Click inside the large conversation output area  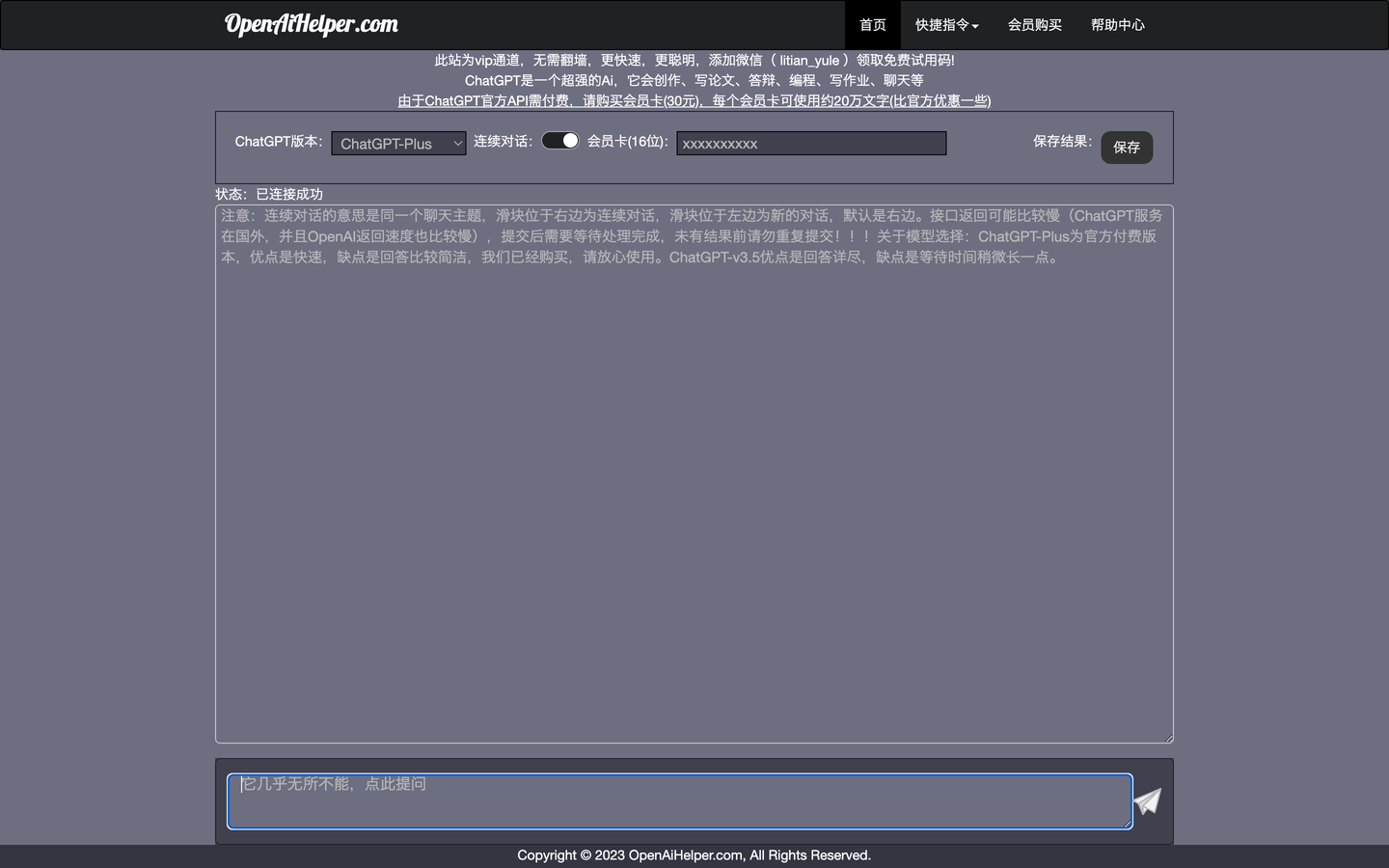pyautogui.click(x=694, y=482)
